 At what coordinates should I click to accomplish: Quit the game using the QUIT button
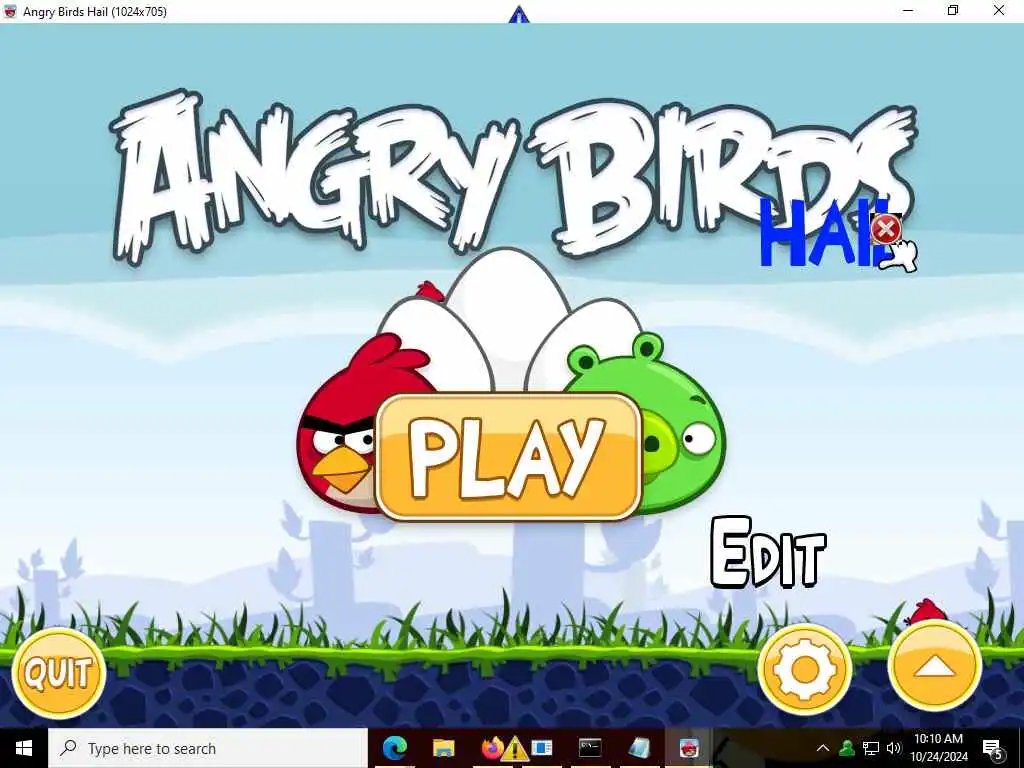pyautogui.click(x=59, y=673)
